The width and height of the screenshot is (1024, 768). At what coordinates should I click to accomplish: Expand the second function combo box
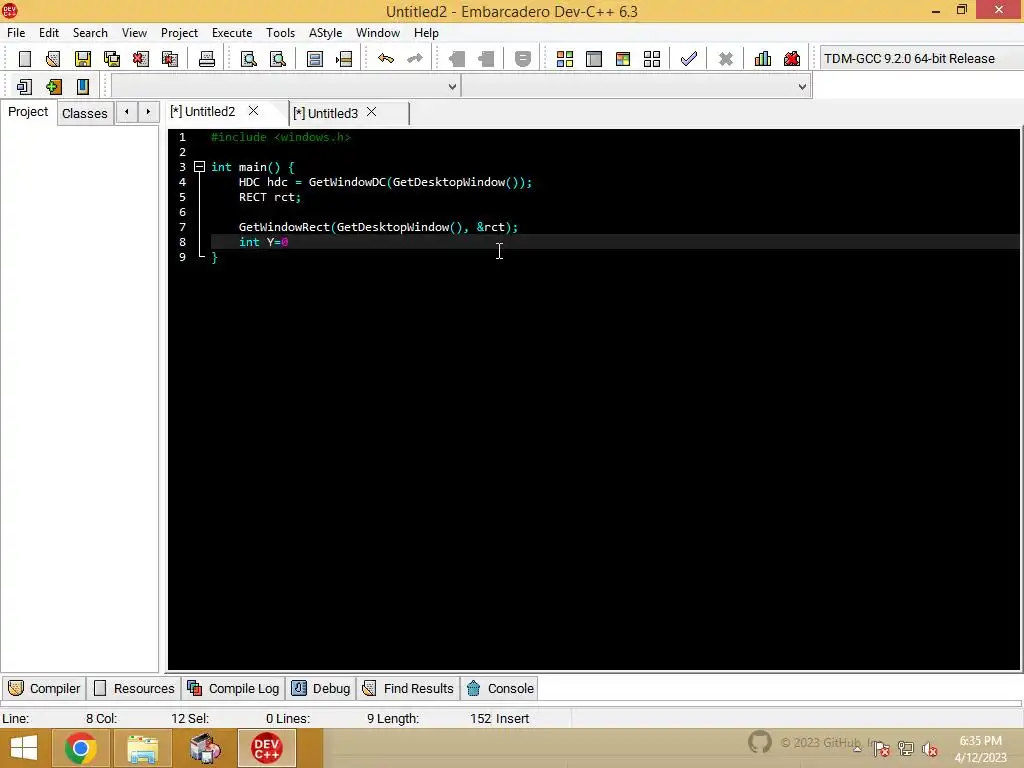coord(802,86)
